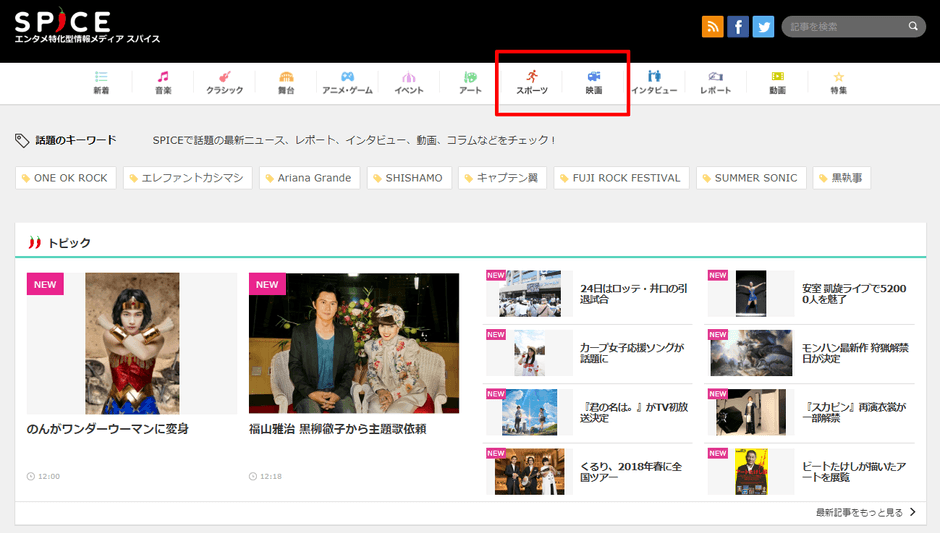Open のんがワンダーウーマンに変身 headline

click(108, 429)
